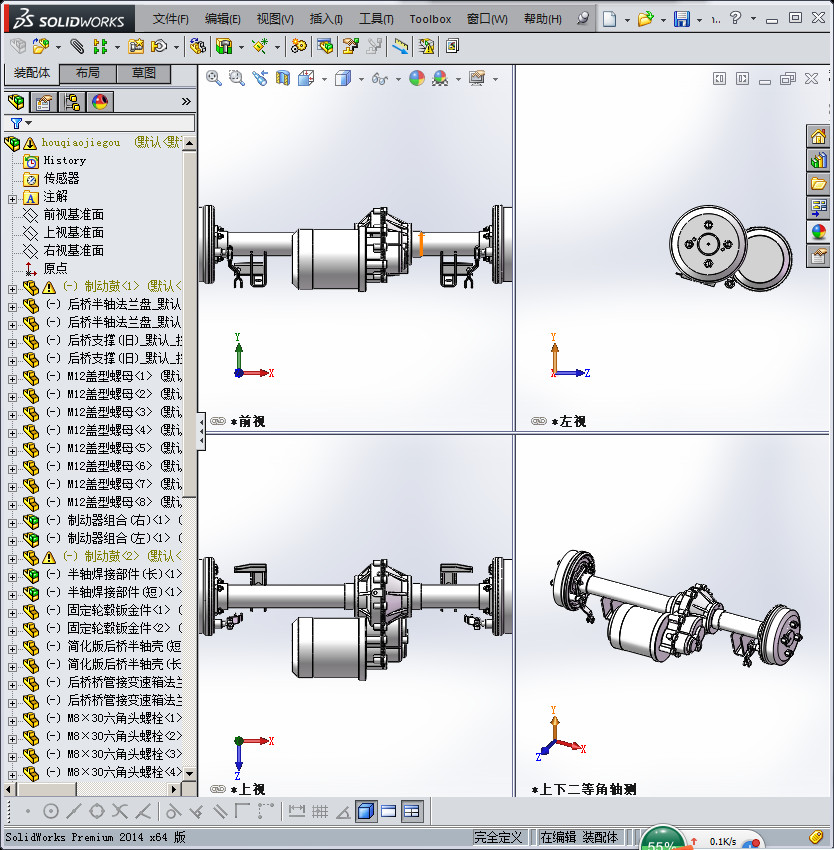
Task: Click the Zoom to Area icon
Action: [236, 79]
